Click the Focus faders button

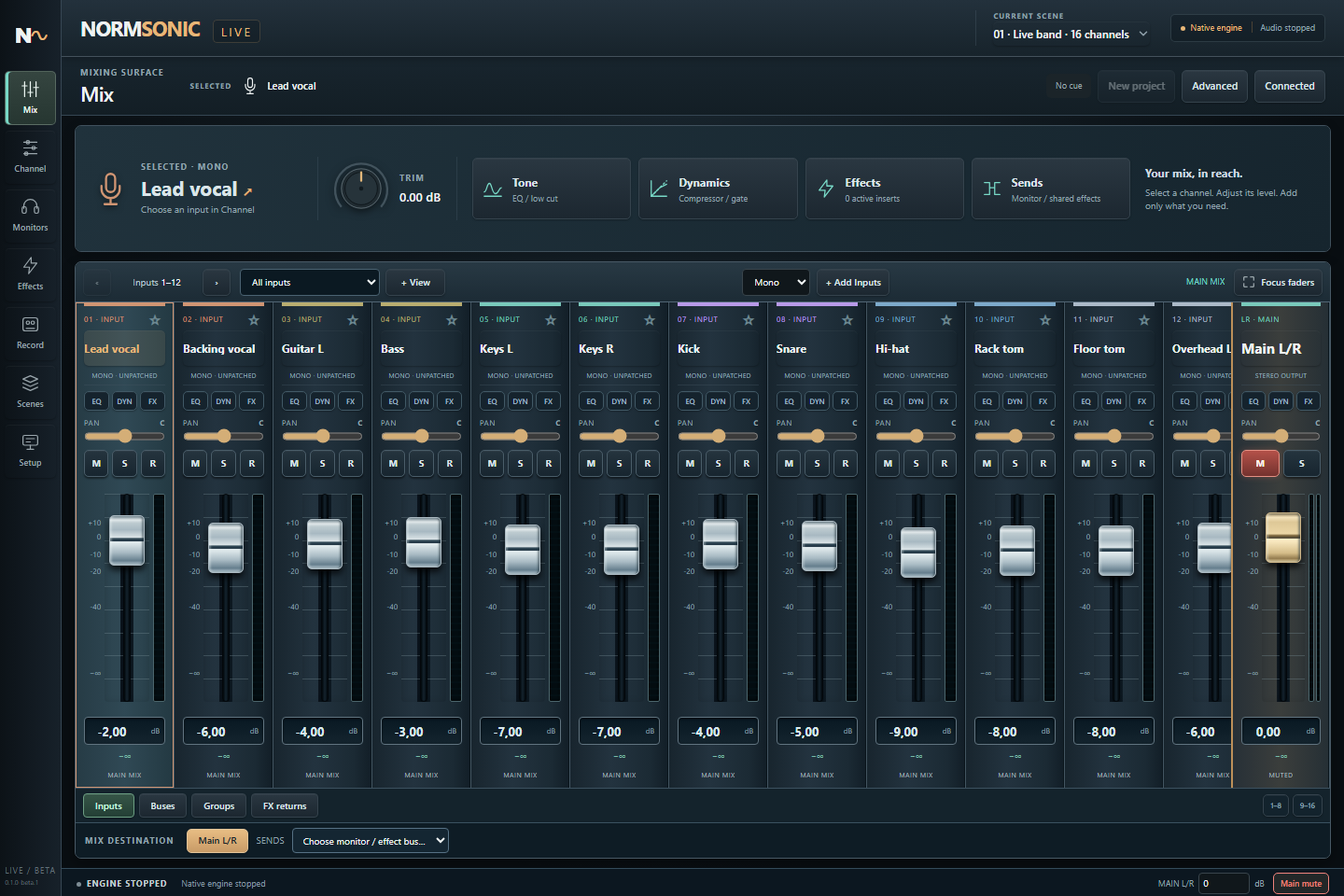[1278, 283]
